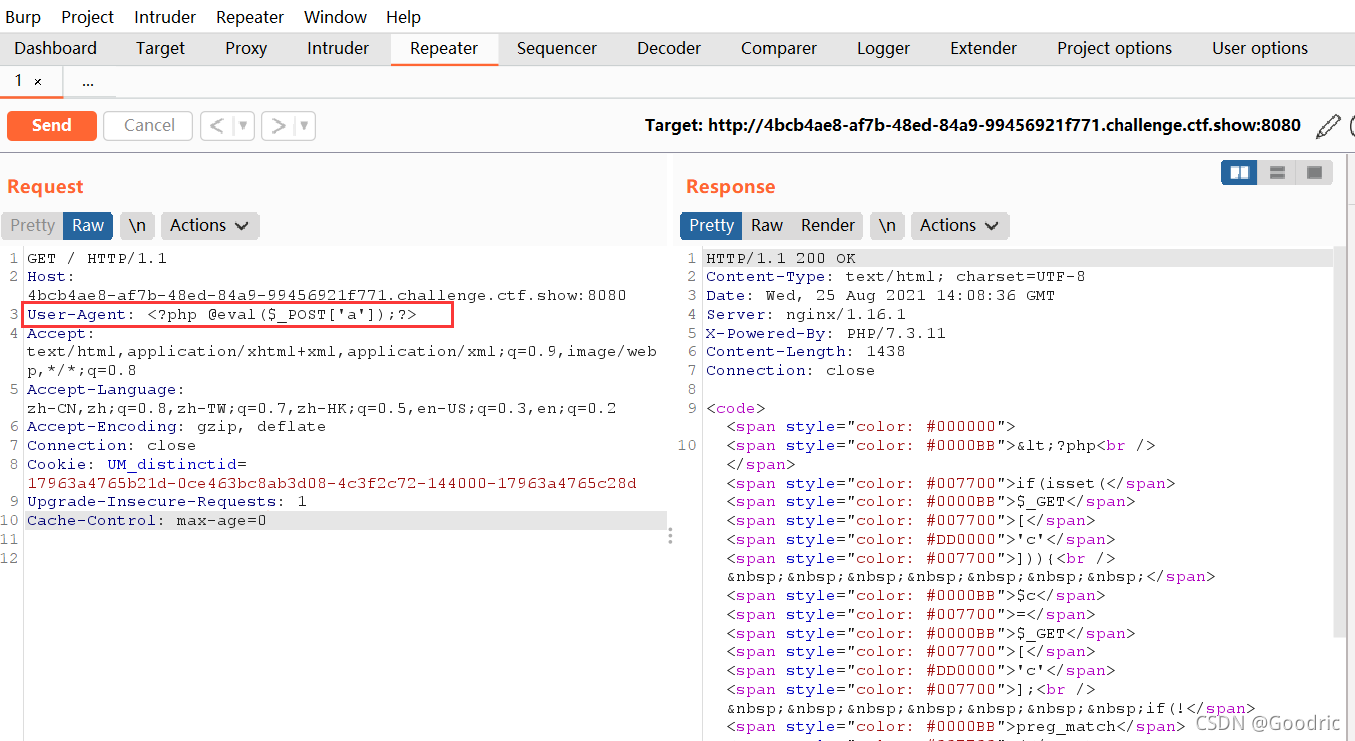Click the Upgrade-Insecure-Requests: 1 line
This screenshot has width=1355, height=741.
click(167, 502)
